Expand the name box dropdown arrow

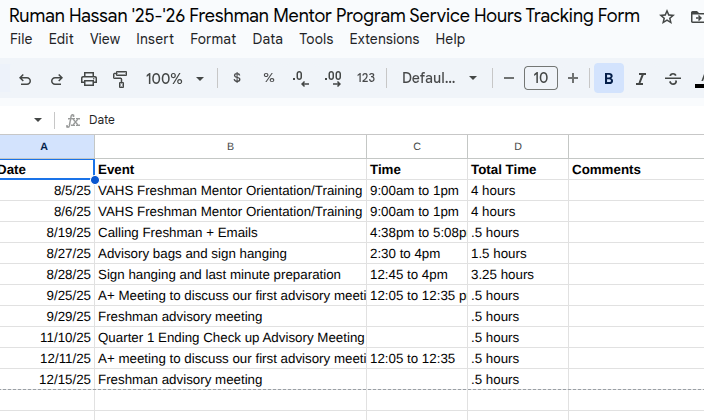point(38,120)
